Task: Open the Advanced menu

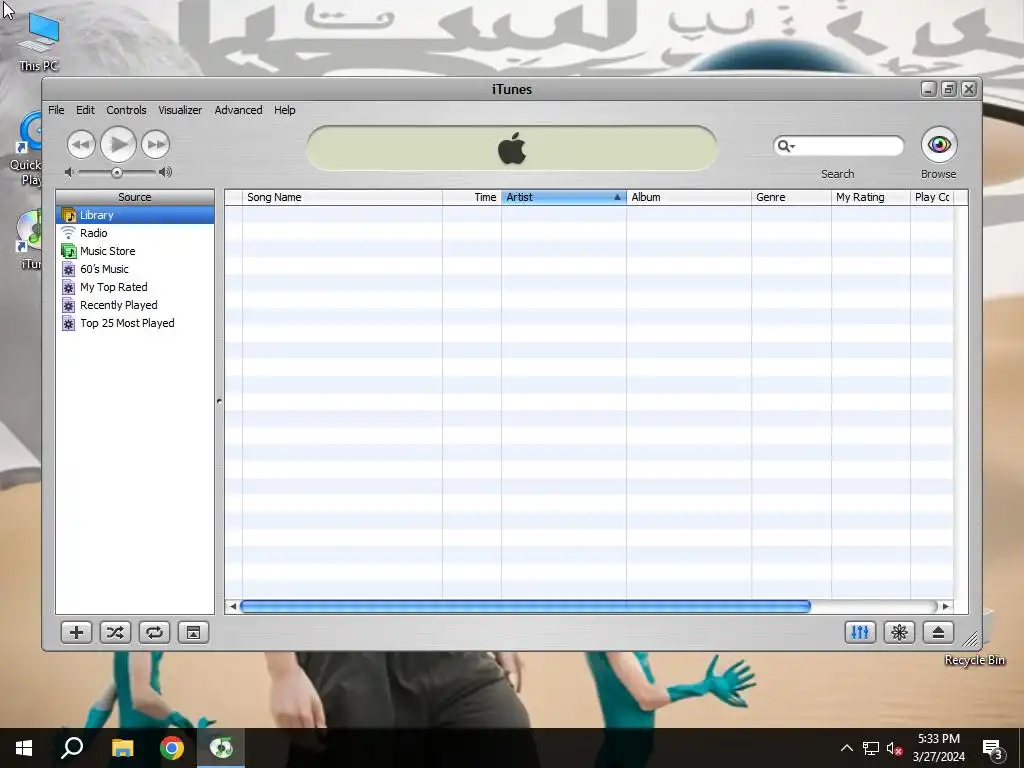Action: point(238,110)
